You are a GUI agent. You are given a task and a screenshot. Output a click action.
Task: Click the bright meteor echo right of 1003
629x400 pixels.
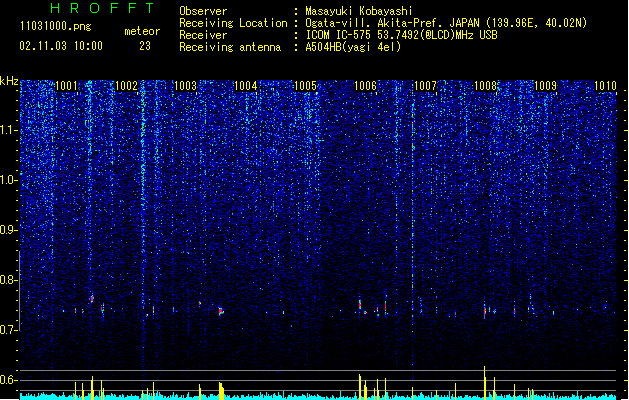tap(221, 311)
